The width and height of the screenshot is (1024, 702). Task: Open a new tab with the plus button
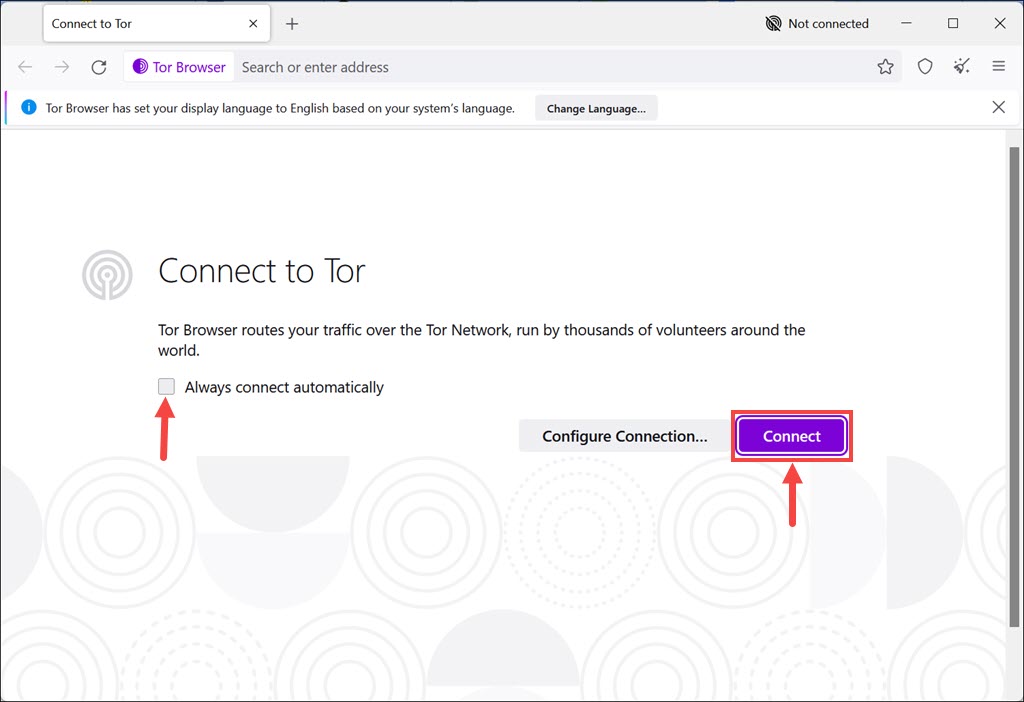tap(291, 23)
